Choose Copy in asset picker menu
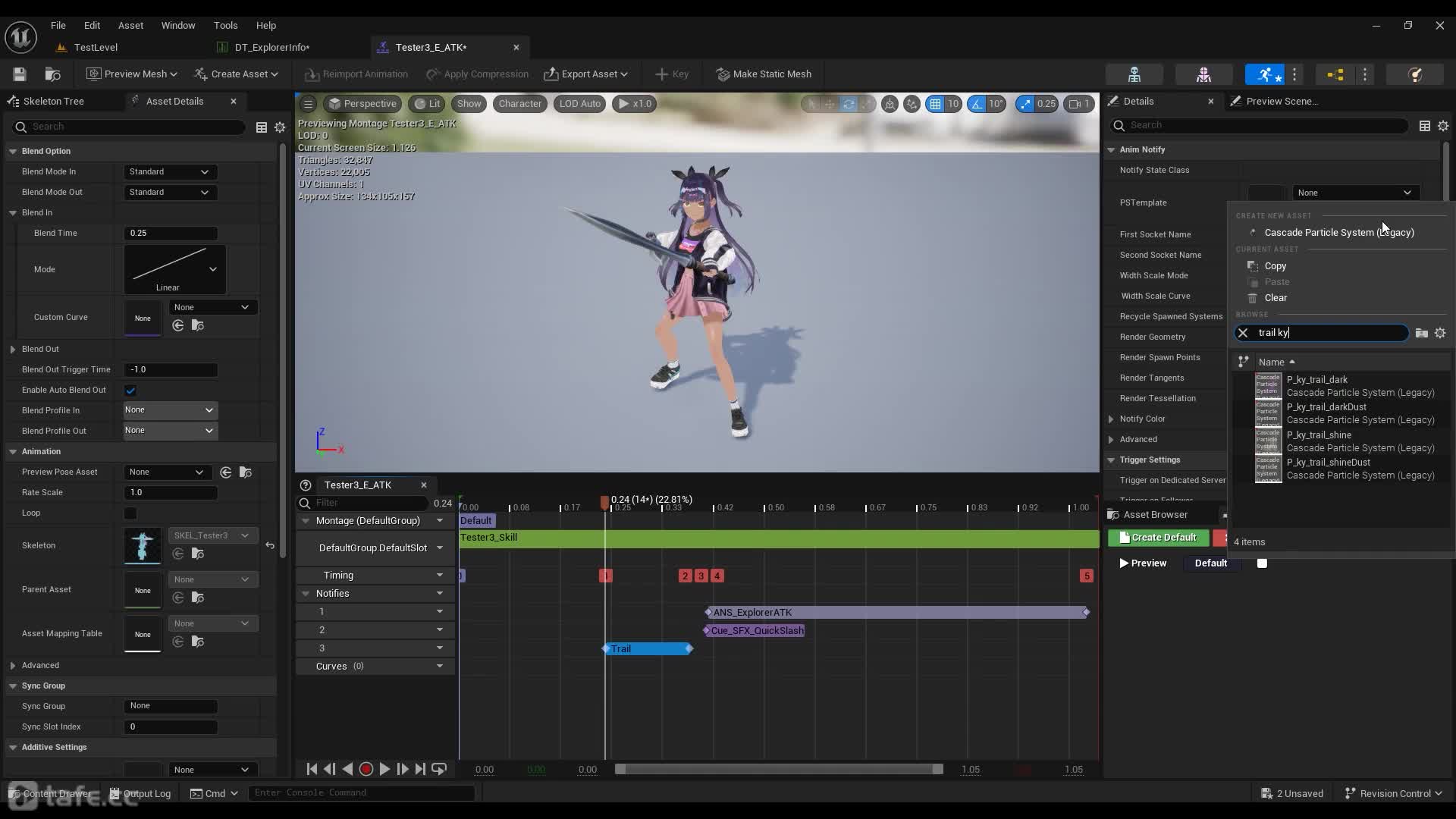This screenshot has width=1456, height=819. [x=1275, y=266]
